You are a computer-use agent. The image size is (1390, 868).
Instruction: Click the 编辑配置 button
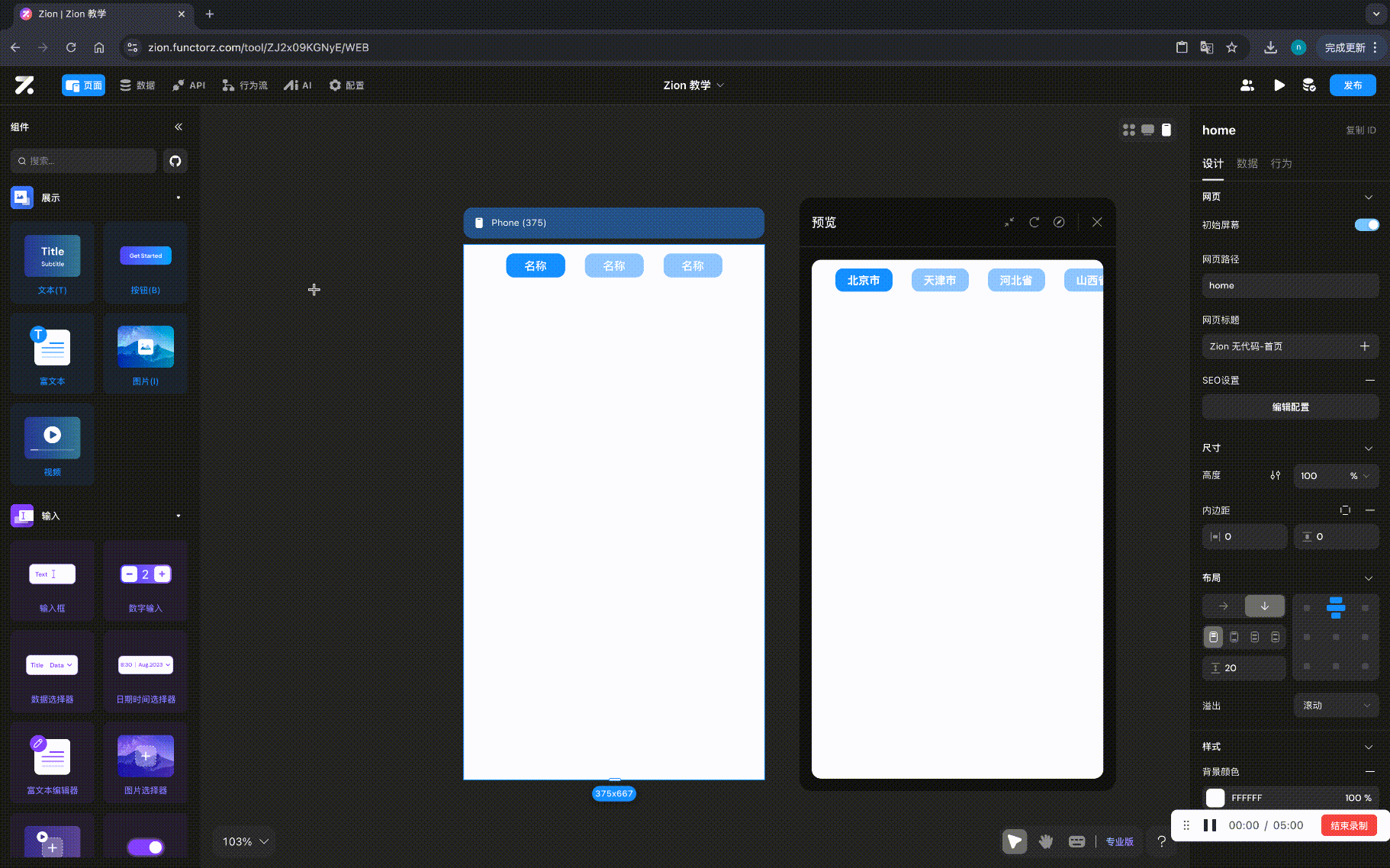(1290, 407)
